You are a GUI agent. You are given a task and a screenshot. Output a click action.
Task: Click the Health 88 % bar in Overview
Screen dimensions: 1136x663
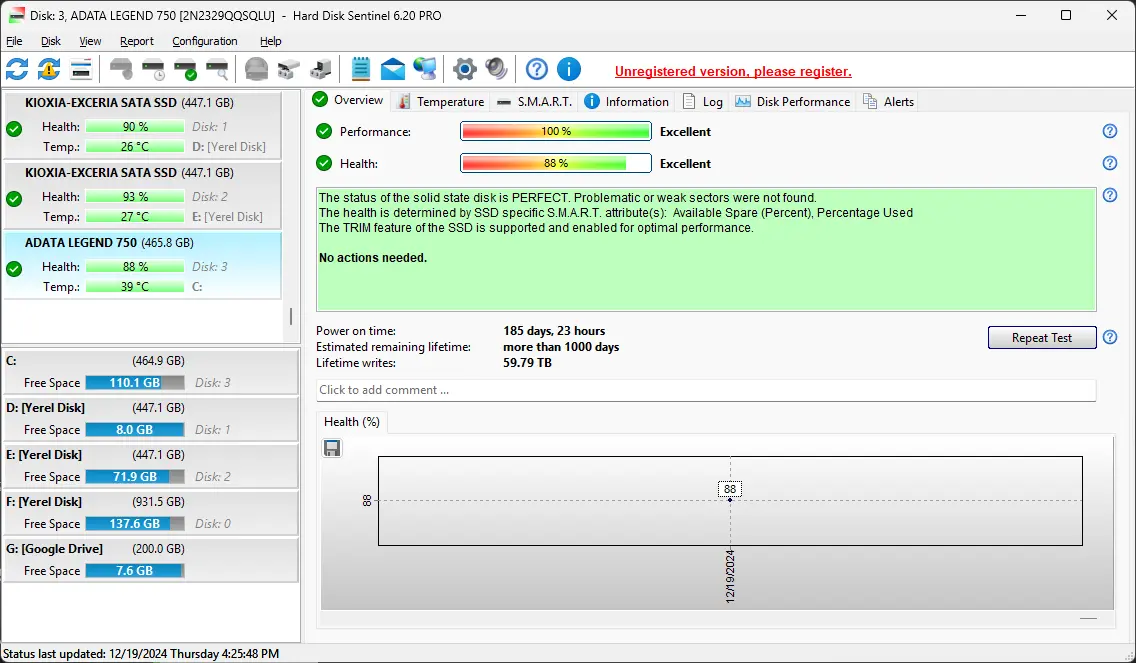[x=556, y=163]
